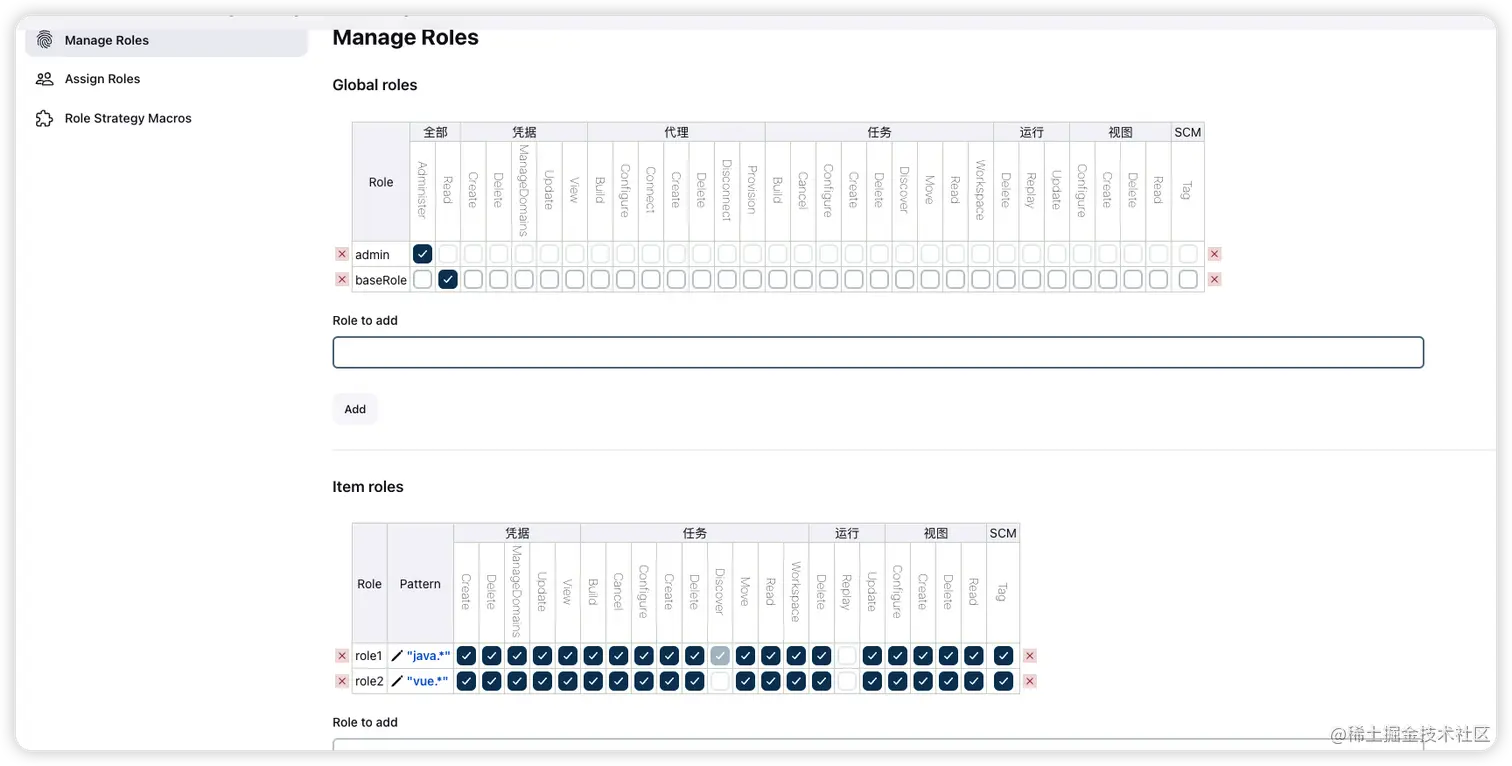Uncheck Cancel for role1

pos(618,656)
